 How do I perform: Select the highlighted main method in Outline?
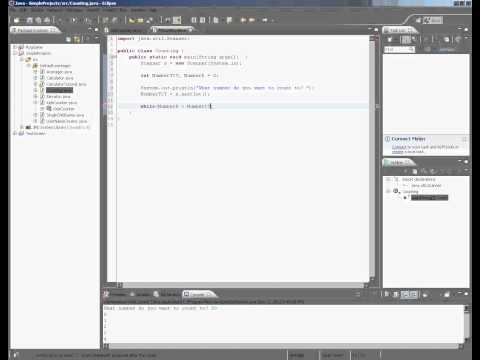[x=429, y=198]
